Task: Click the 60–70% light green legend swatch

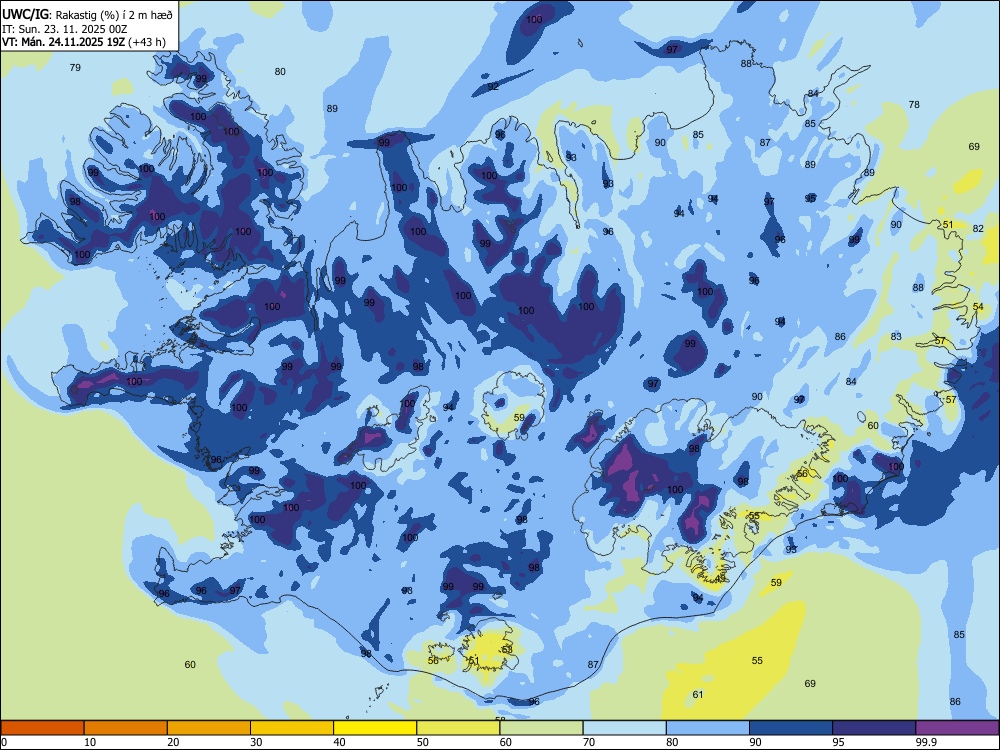Action: tap(541, 728)
